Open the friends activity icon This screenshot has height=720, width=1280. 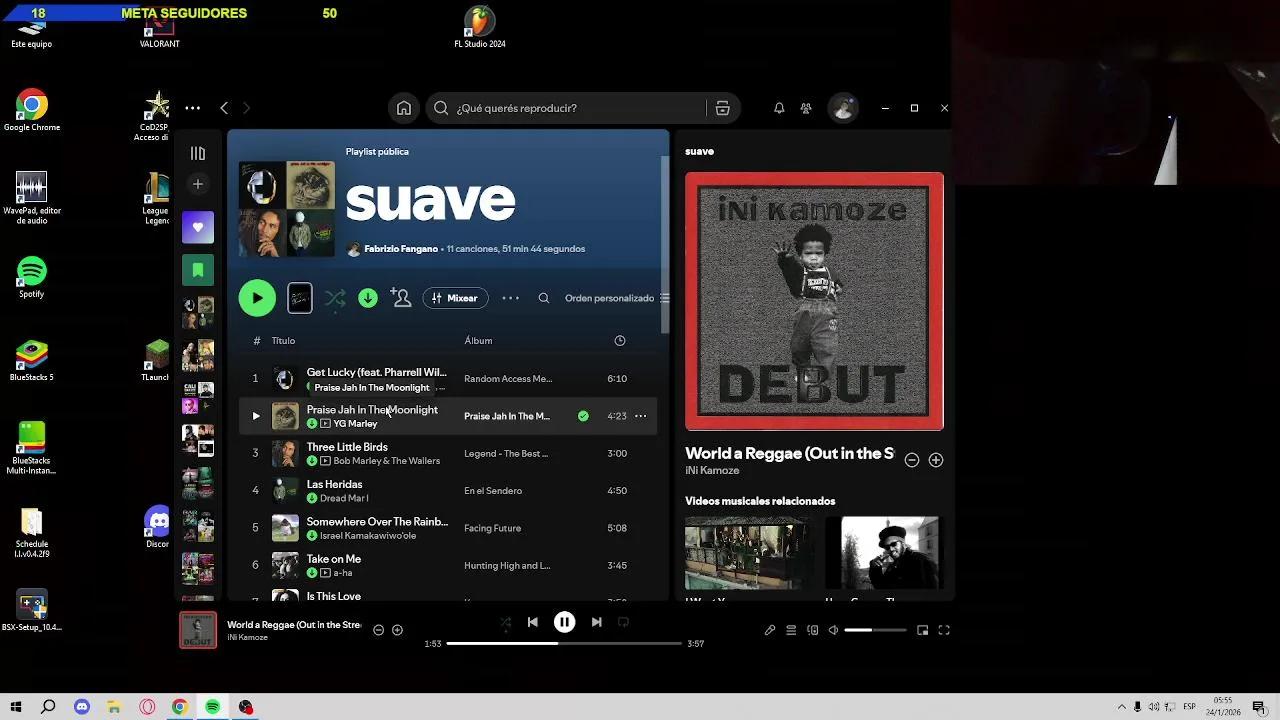806,108
